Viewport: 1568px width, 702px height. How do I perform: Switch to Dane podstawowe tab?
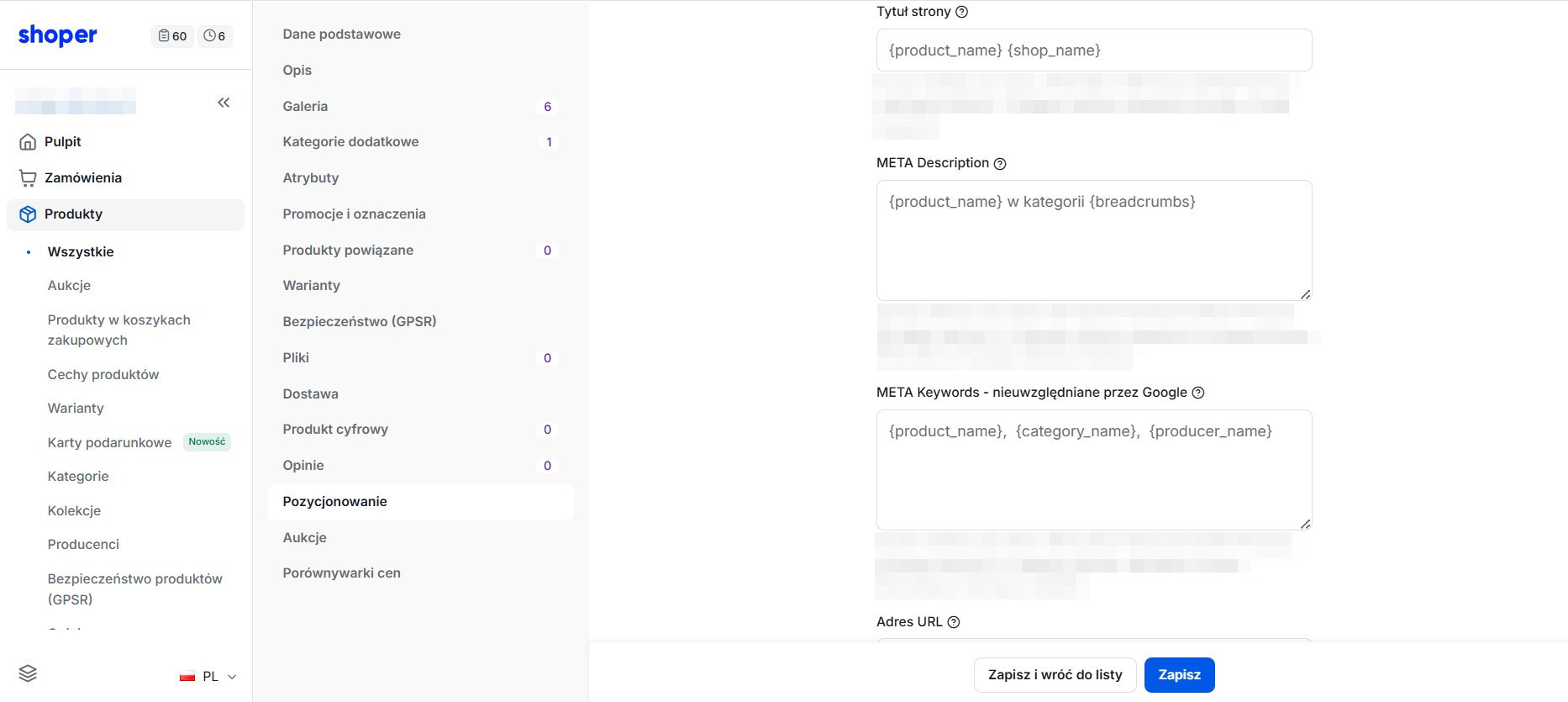[420, 34]
